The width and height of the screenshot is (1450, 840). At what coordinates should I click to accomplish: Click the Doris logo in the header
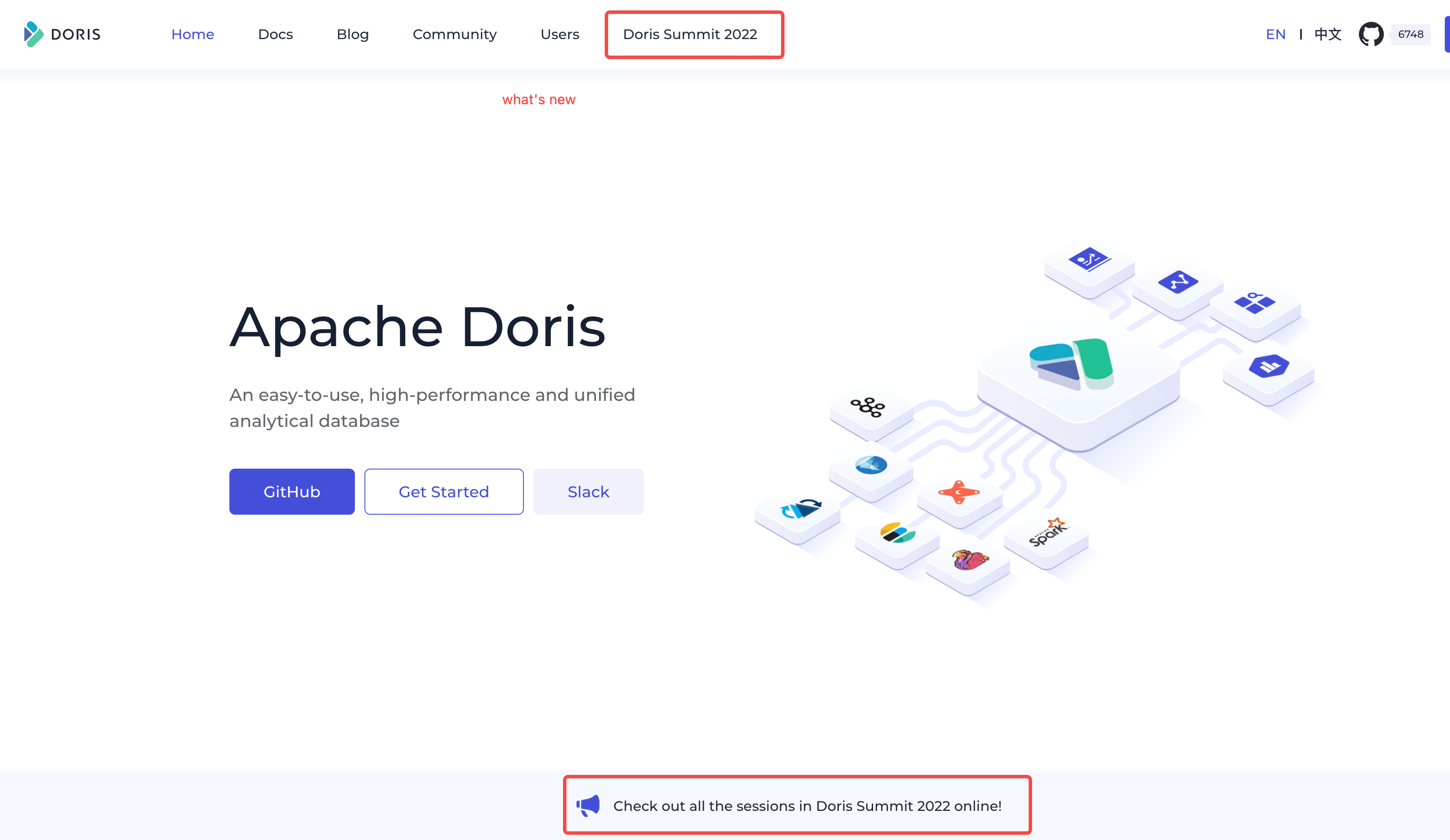tap(62, 34)
